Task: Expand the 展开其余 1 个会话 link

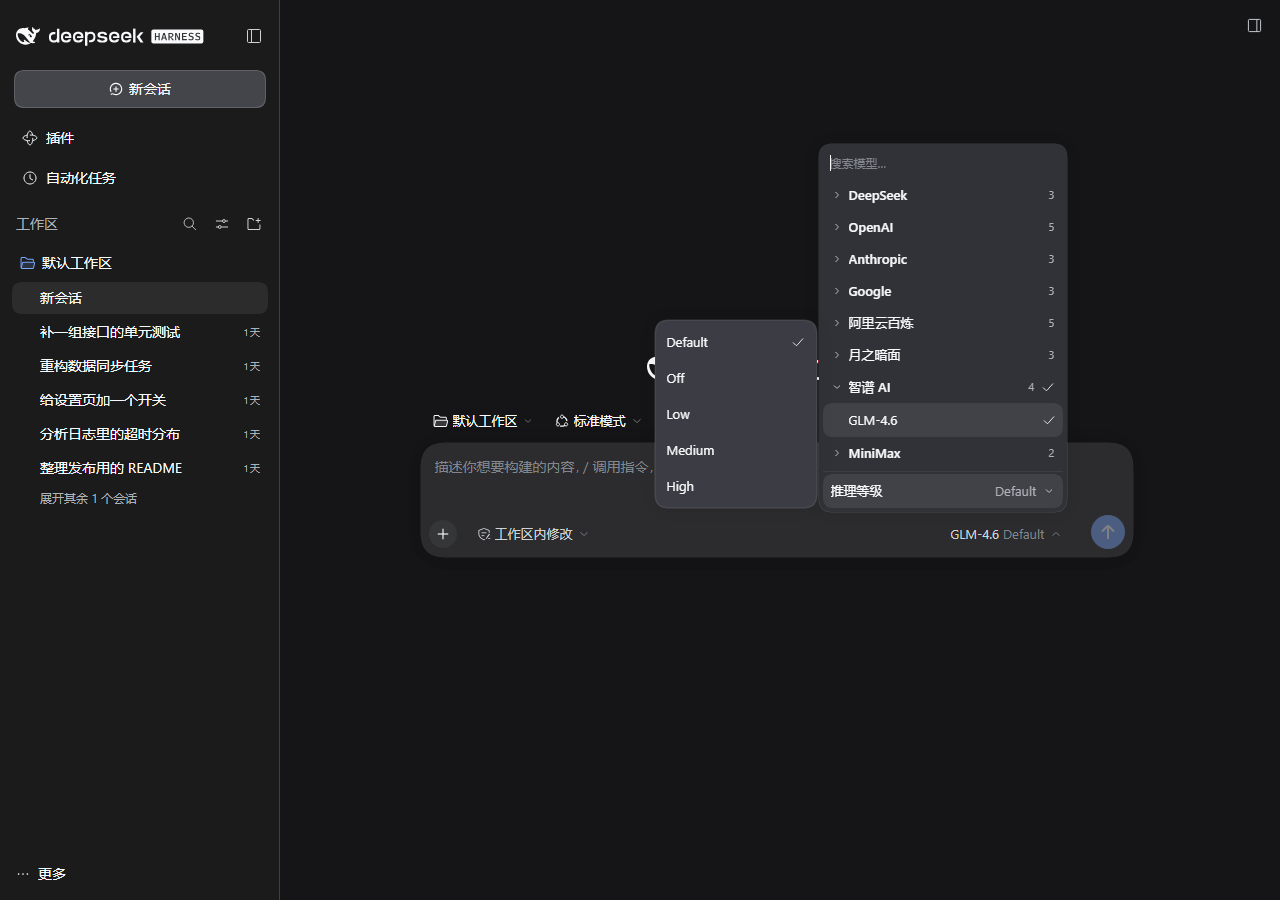Action: 88,498
